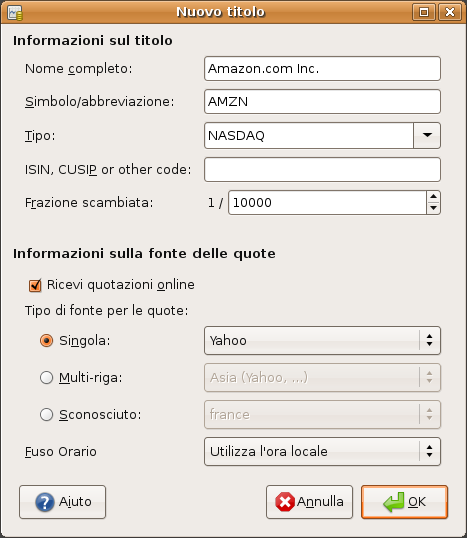The height and width of the screenshot is (538, 467).
Task: Select the Multi-riga radio button
Action: coord(46,378)
